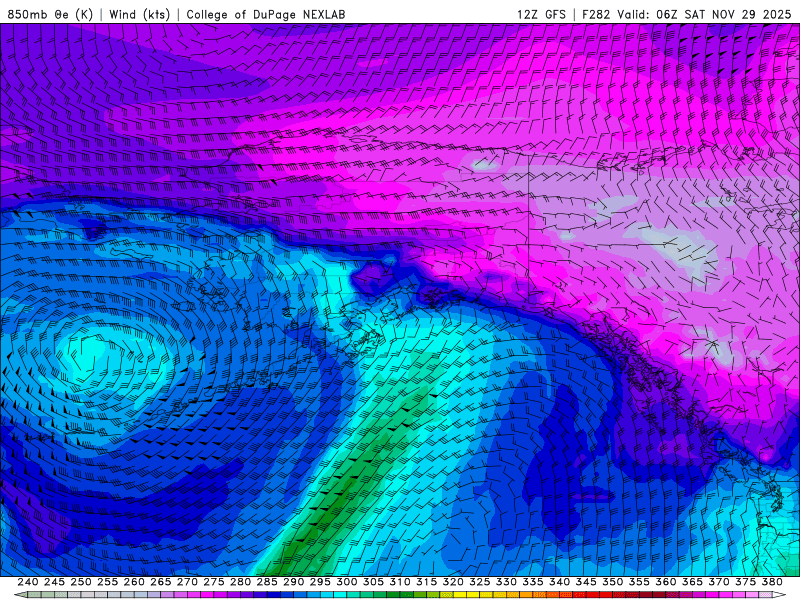Select the 315 value on the color scale
This screenshot has width=800, height=600.
427,582
